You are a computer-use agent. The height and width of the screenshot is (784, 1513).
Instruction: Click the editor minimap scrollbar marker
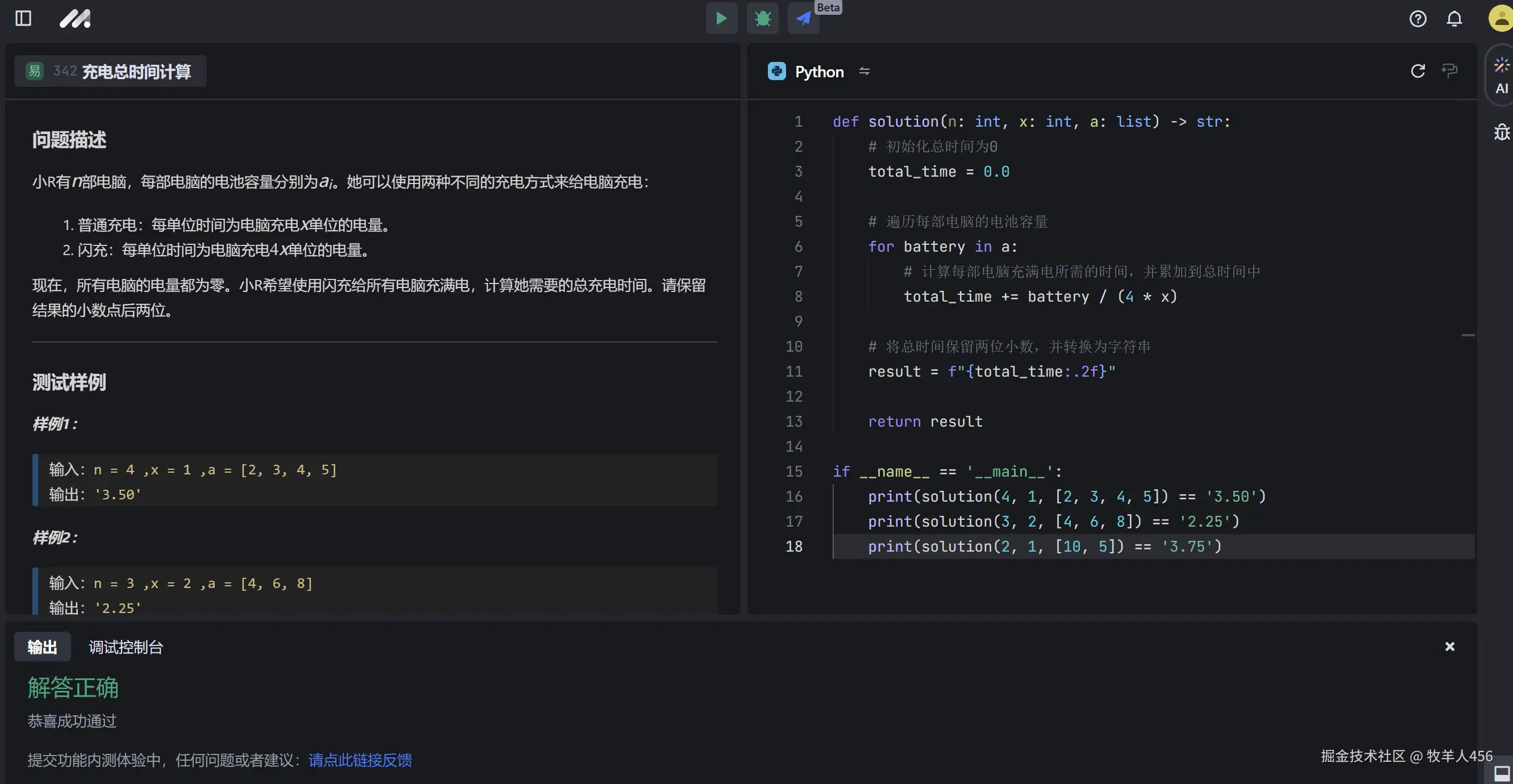click(x=1468, y=335)
